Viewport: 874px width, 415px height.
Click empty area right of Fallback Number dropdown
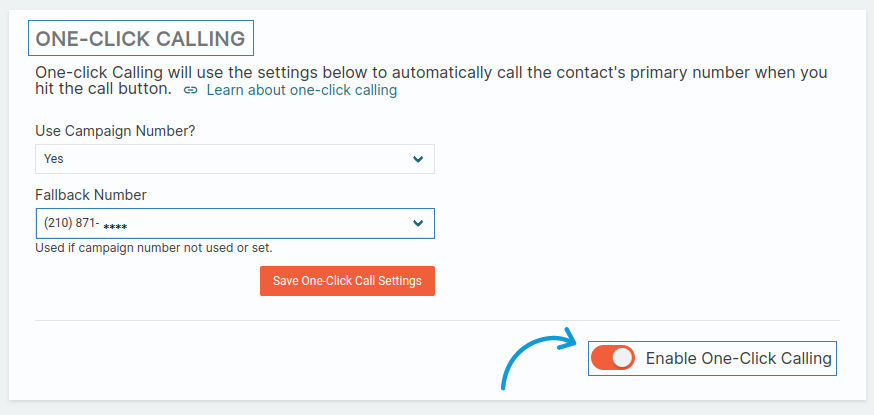click(640, 223)
